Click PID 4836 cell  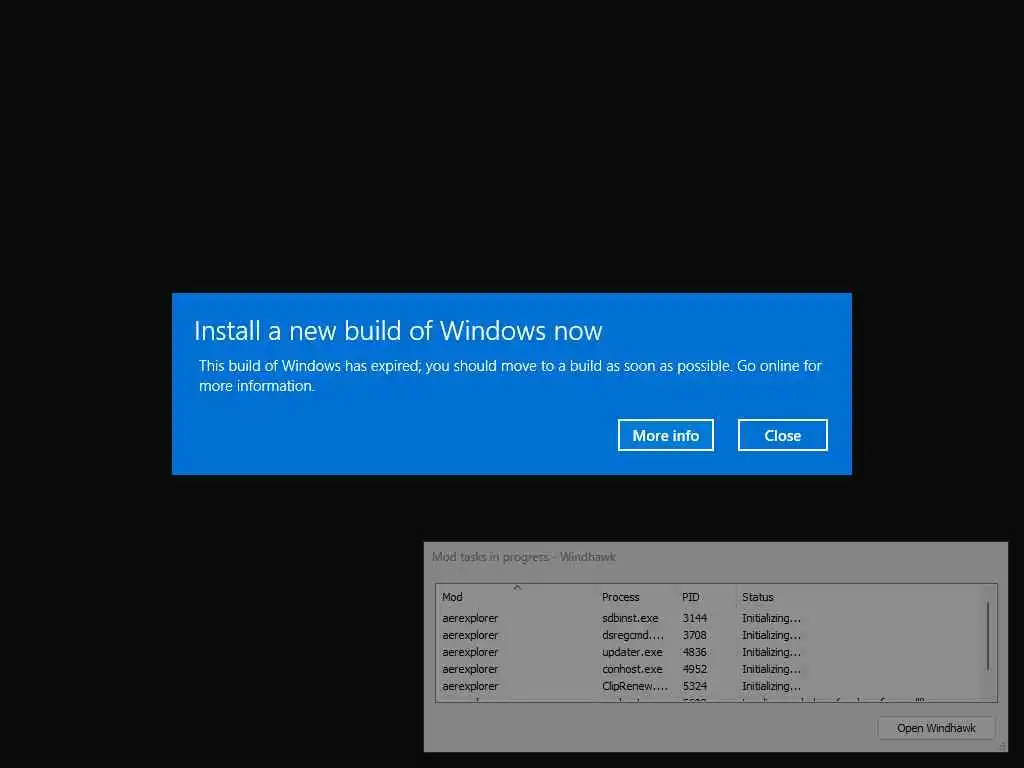coord(695,652)
